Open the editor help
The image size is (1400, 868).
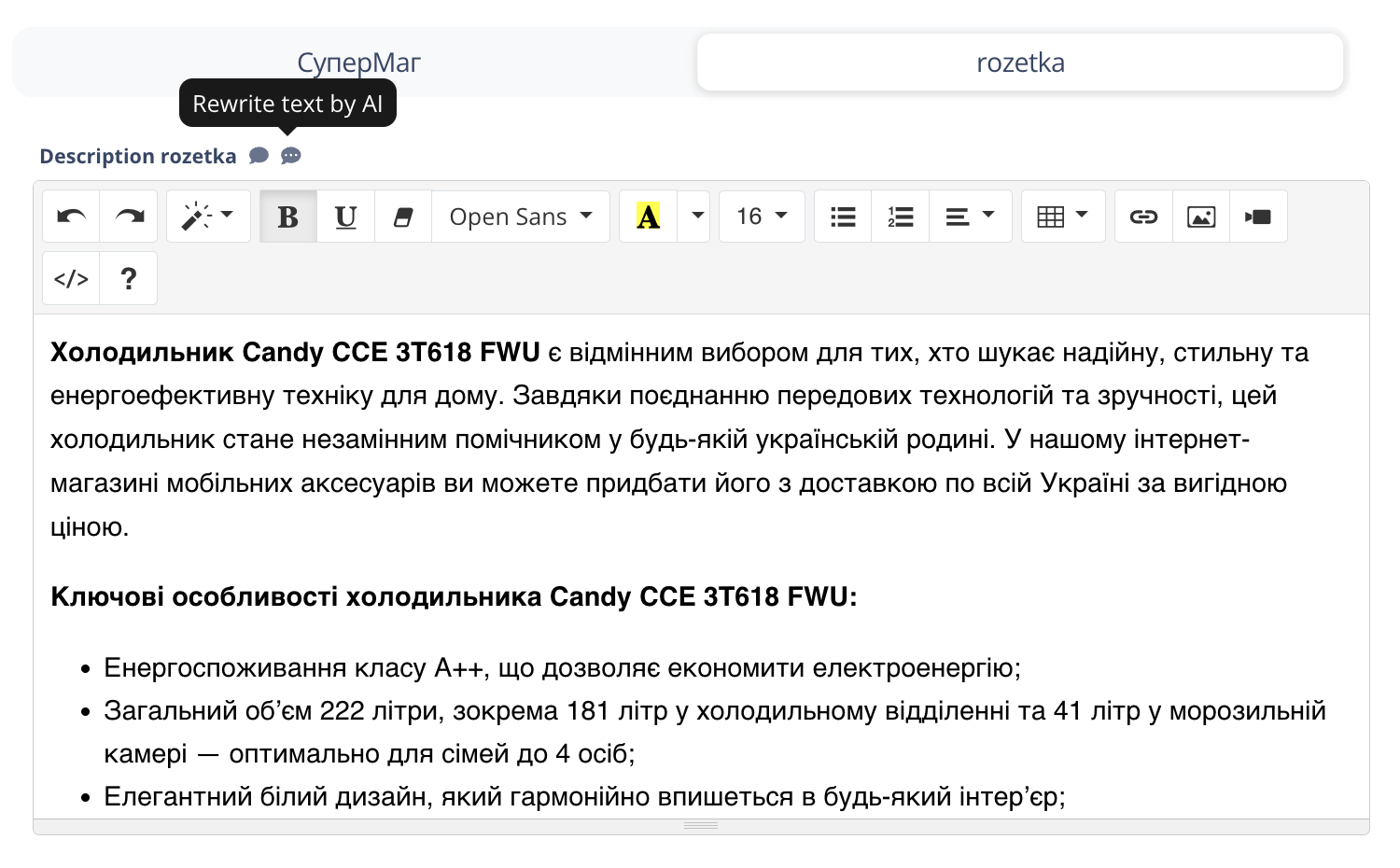(x=128, y=277)
